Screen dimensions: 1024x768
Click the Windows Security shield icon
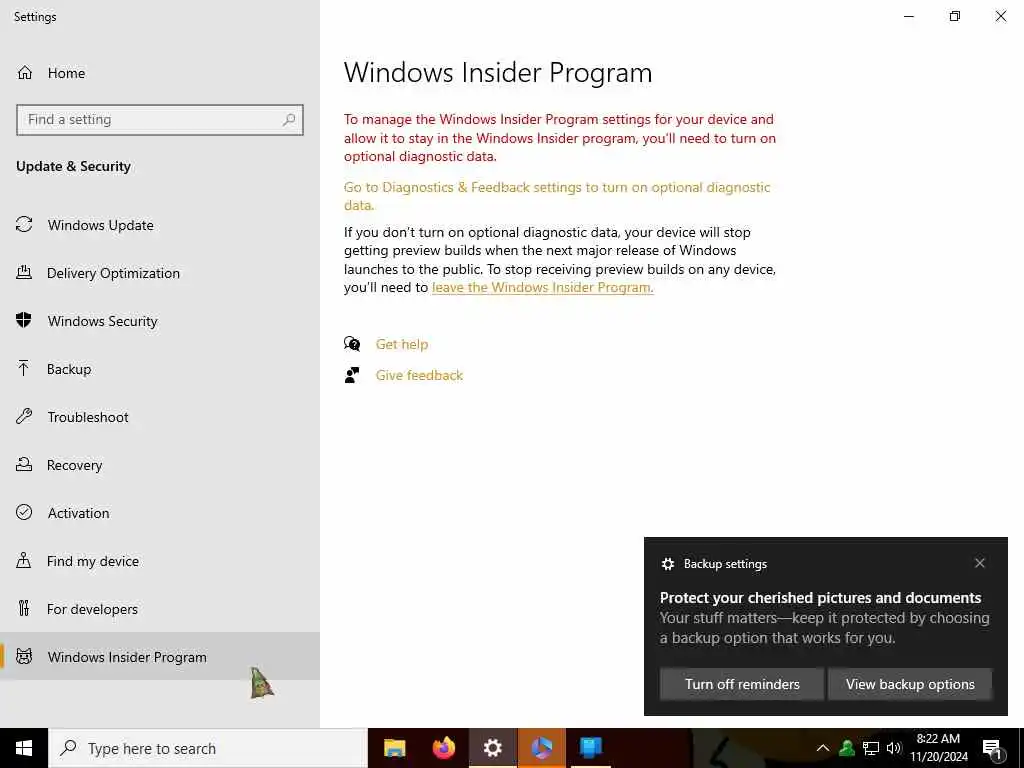(x=24, y=321)
